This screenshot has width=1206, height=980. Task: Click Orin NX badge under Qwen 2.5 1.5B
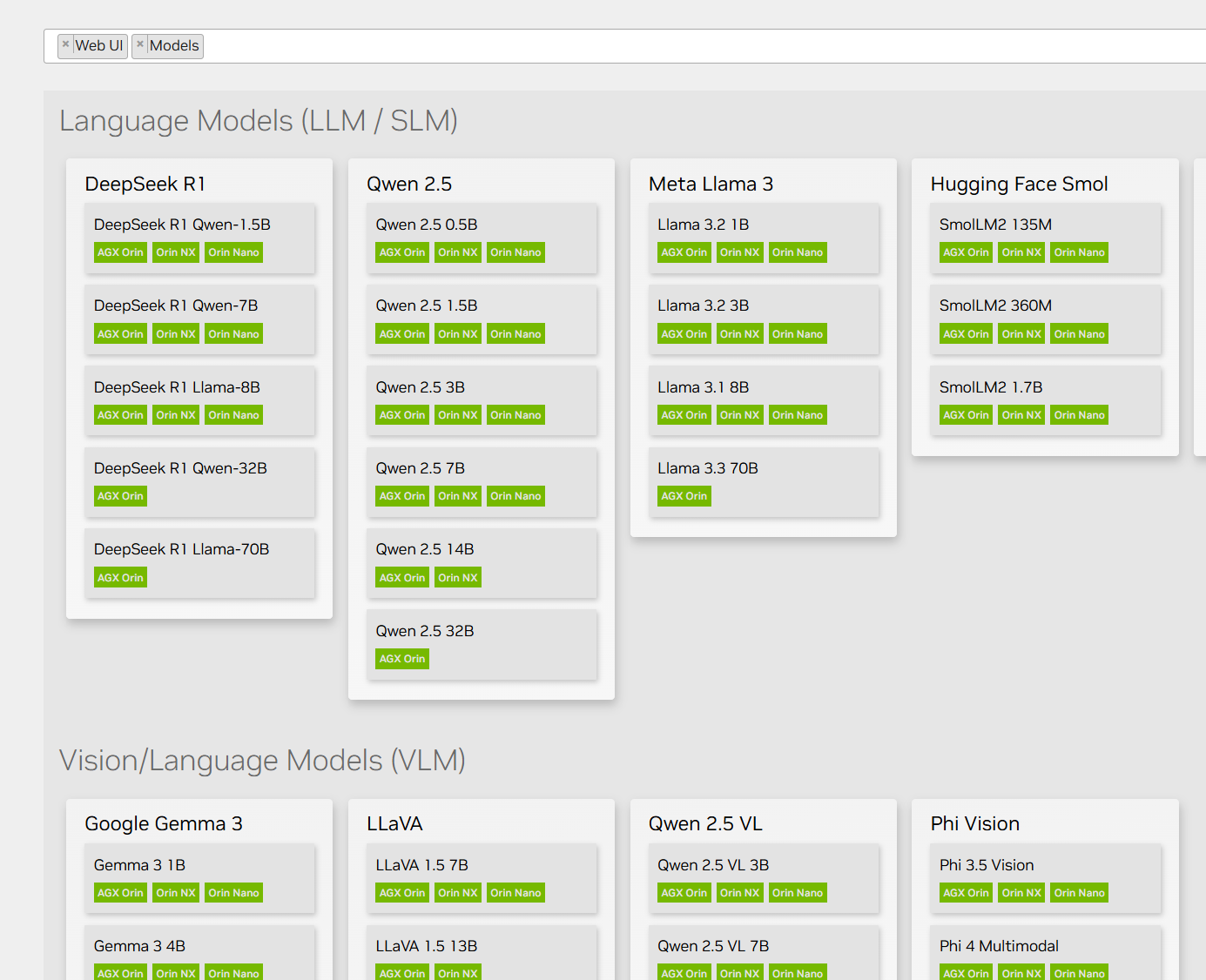coord(458,334)
